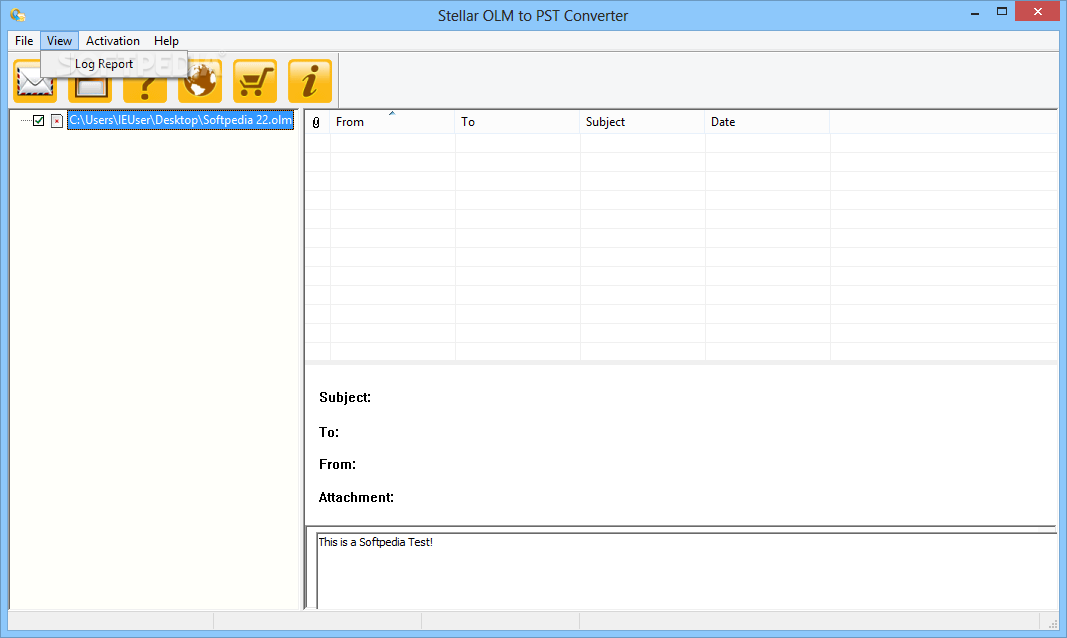
Task: Open the about information icon
Action: coord(310,82)
